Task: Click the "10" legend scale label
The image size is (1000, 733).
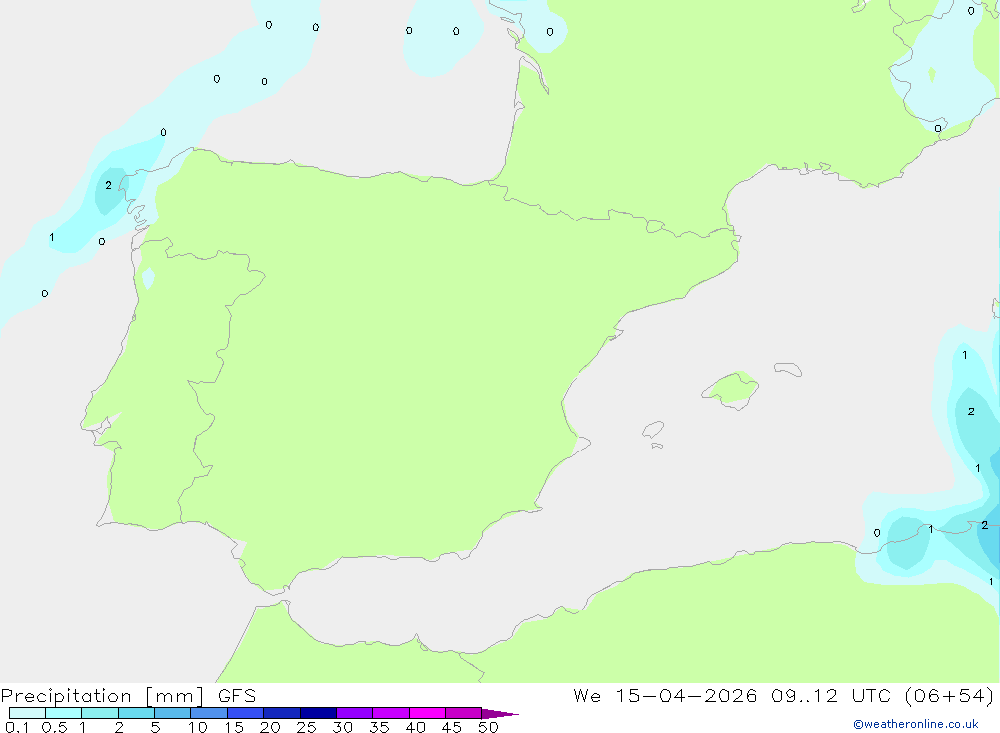Action: coord(198,727)
